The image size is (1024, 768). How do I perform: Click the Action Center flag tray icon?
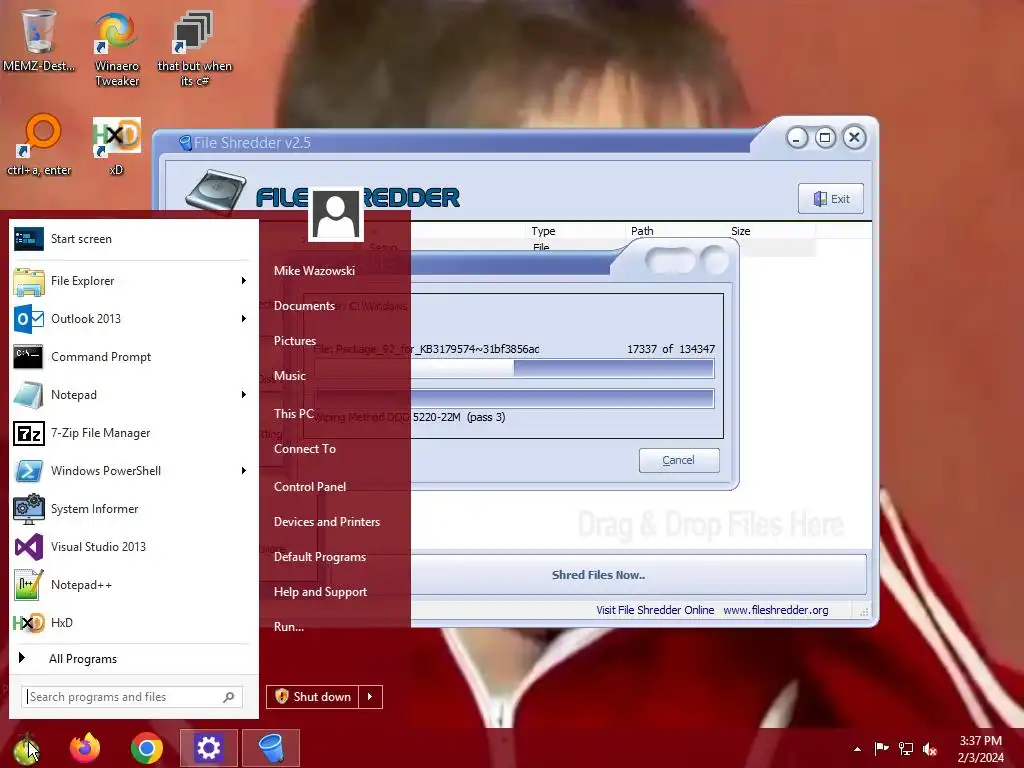coord(881,748)
